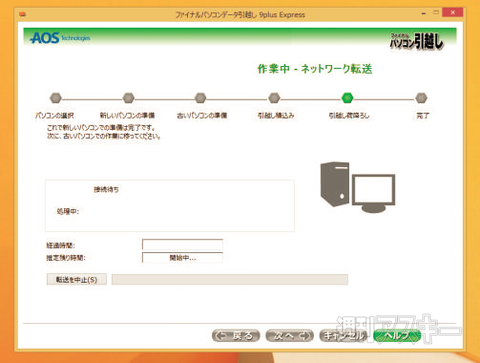Select the 新しいパソコンの準備 step hexagon
Screen dimensions: 480x363
tap(128, 98)
